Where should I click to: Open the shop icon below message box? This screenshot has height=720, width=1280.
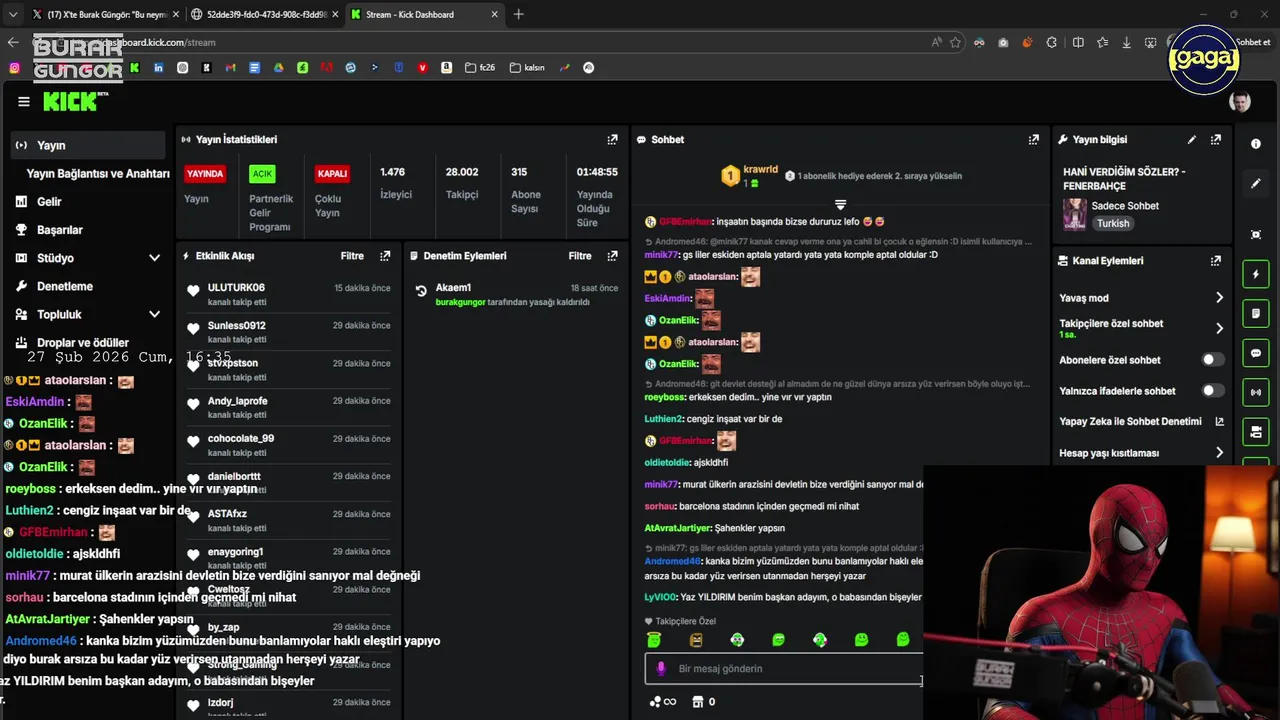tap(698, 702)
